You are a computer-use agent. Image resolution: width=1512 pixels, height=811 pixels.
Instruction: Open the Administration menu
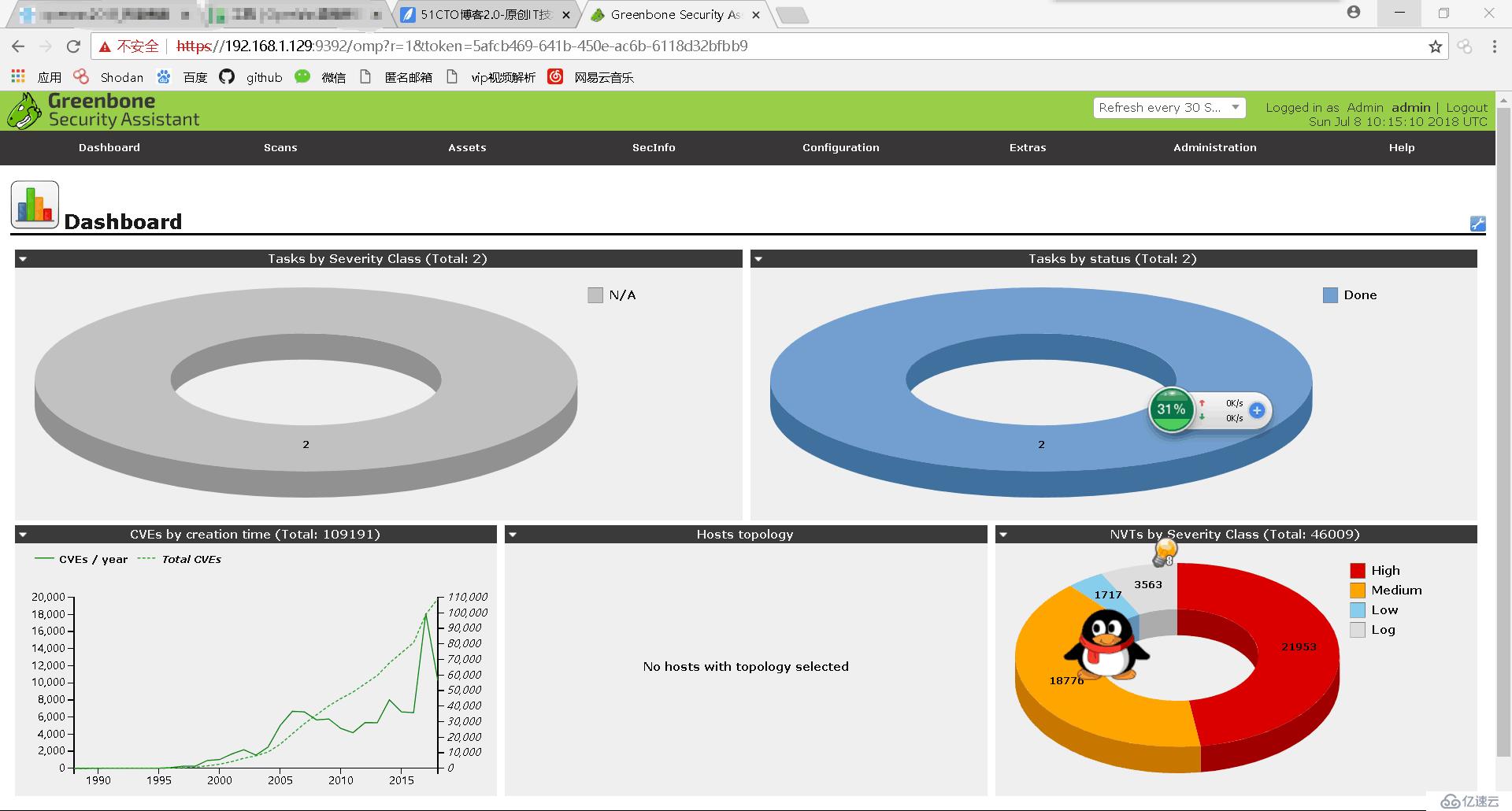click(1215, 148)
